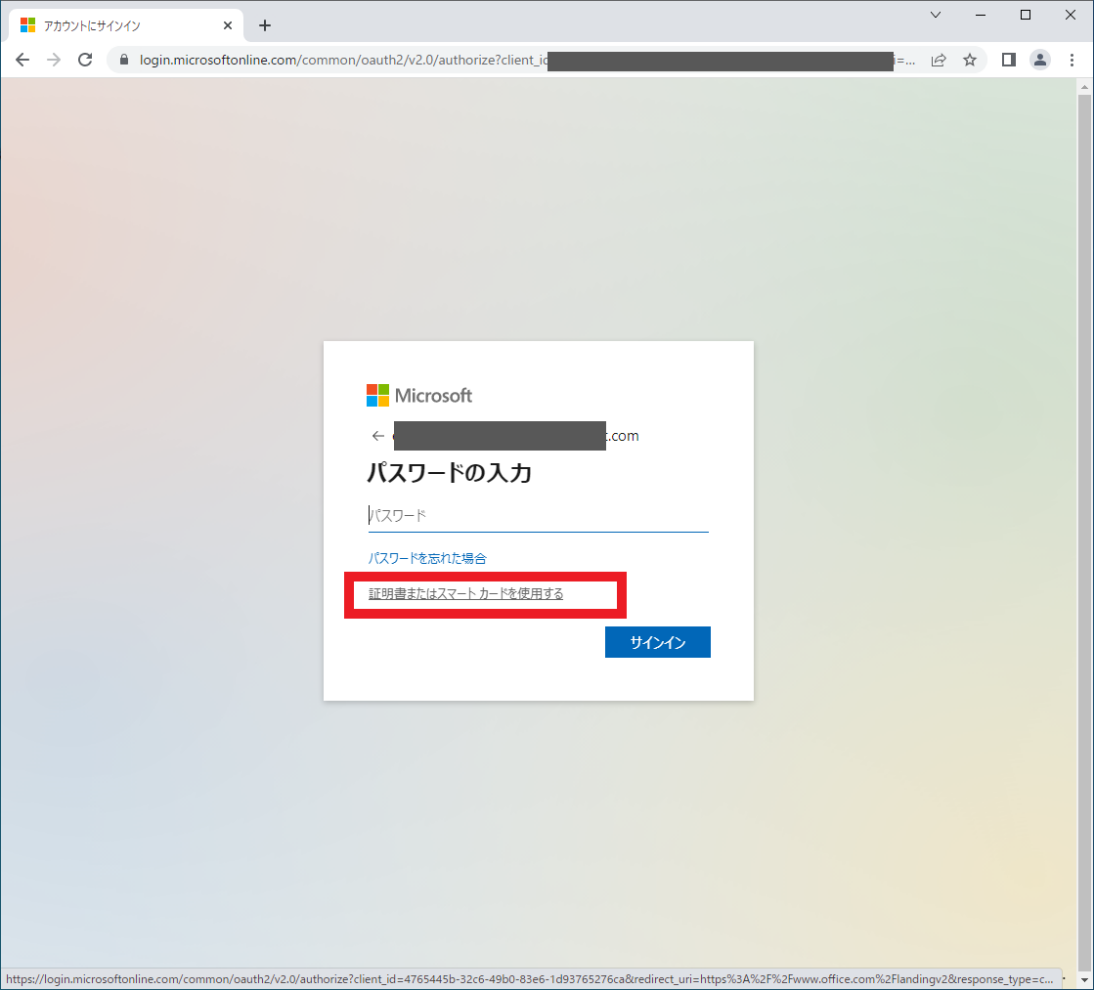Viewport: 1094px width, 990px height.
Task: View site info via the lock icon
Action: pos(124,60)
